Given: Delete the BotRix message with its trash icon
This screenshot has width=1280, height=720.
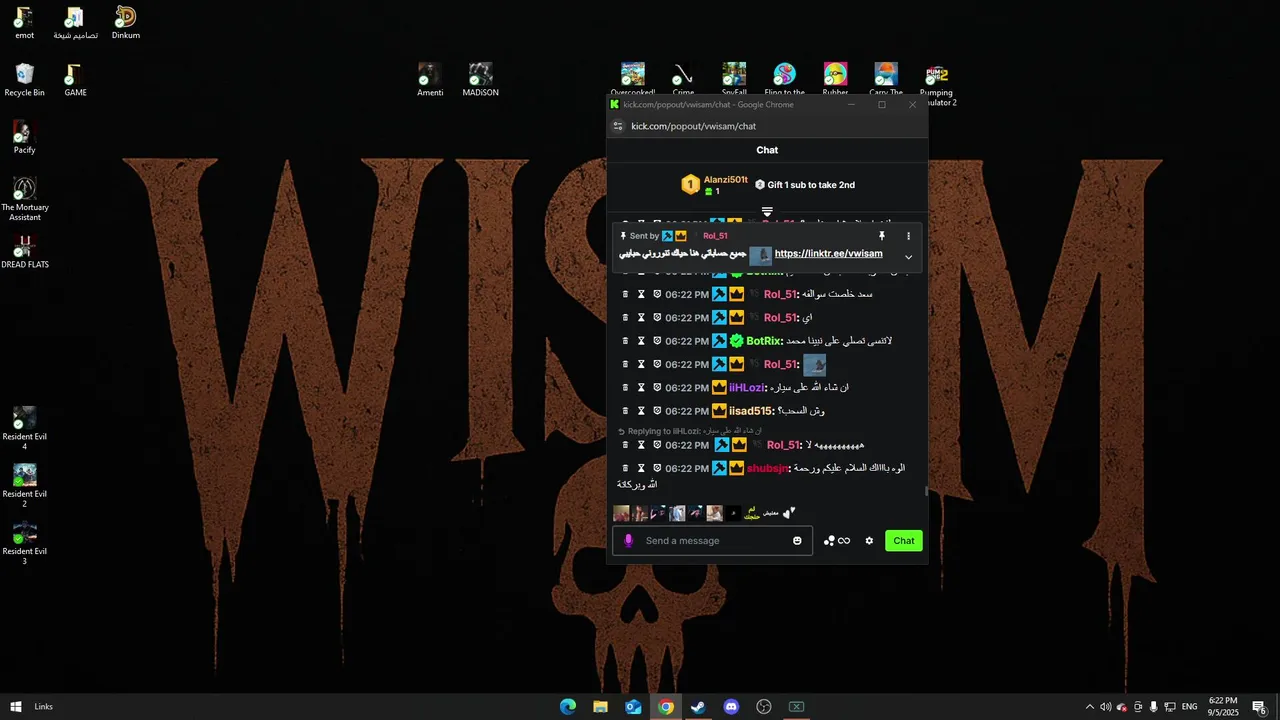Looking at the screenshot, I should [x=625, y=341].
